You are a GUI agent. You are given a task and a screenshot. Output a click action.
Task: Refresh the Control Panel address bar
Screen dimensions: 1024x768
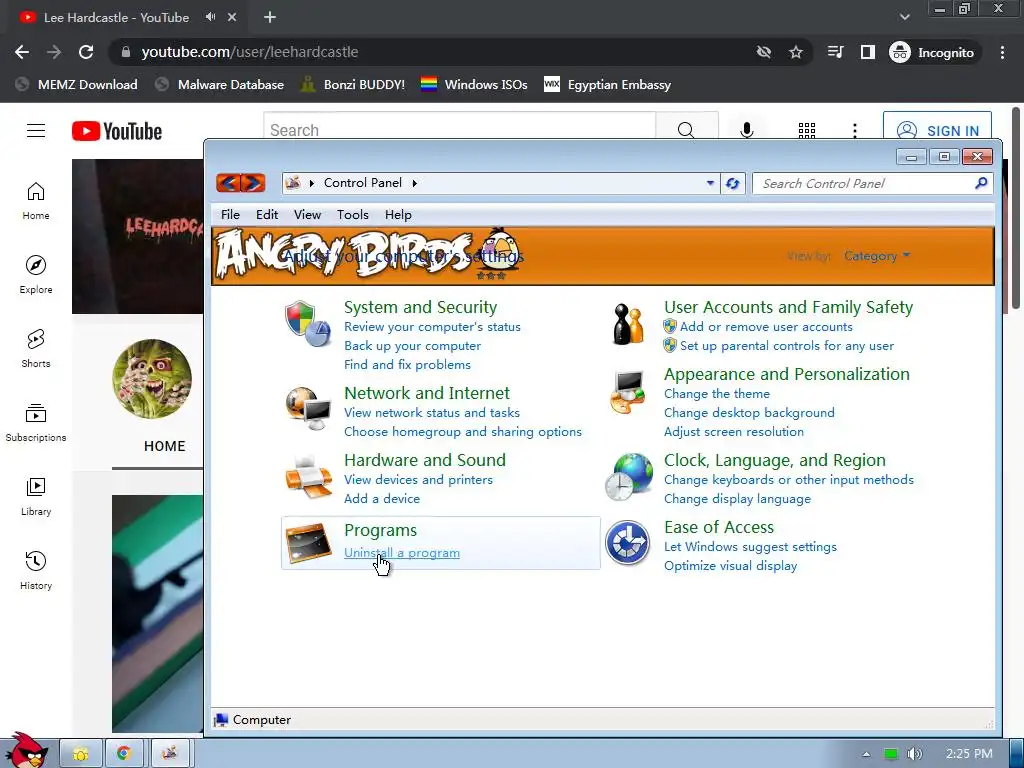coord(733,184)
